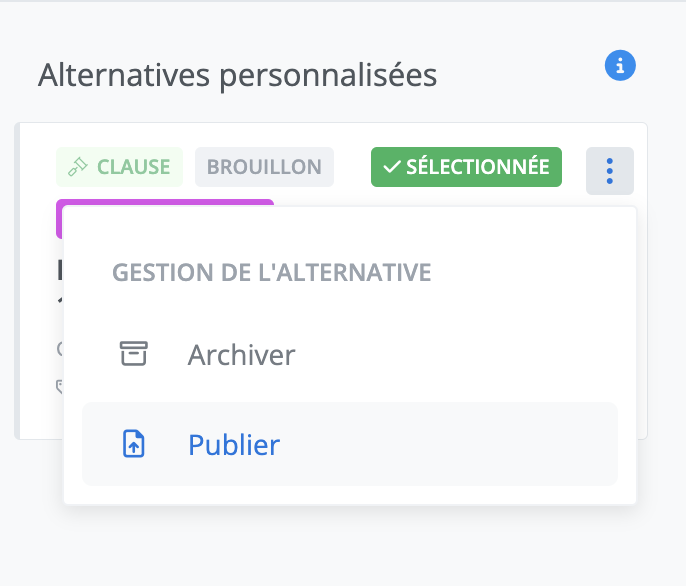The image size is (686, 586).
Task: Click the blue info icon
Action: (x=620, y=66)
